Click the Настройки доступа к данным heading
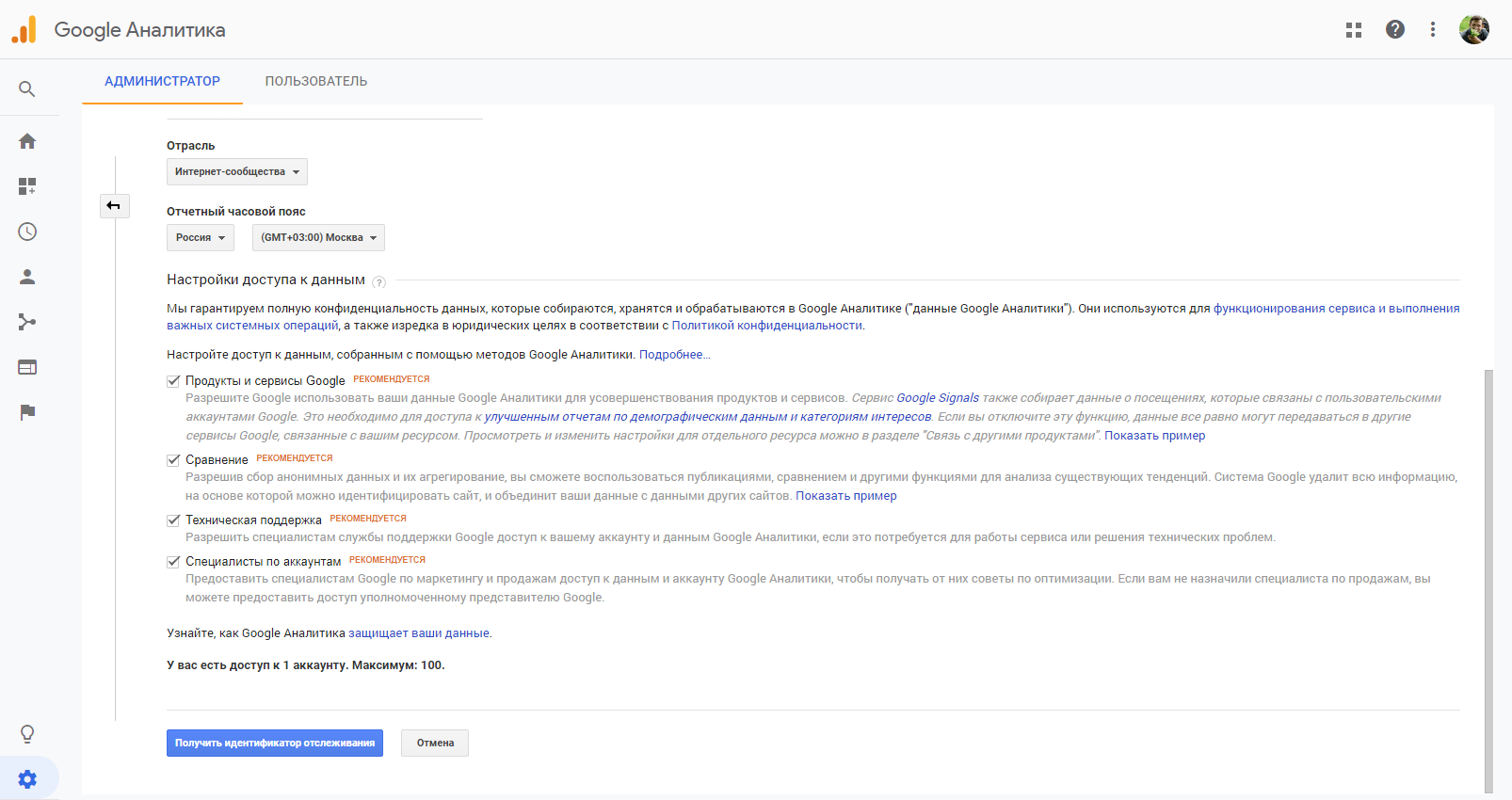This screenshot has height=800, width=1512. (266, 280)
